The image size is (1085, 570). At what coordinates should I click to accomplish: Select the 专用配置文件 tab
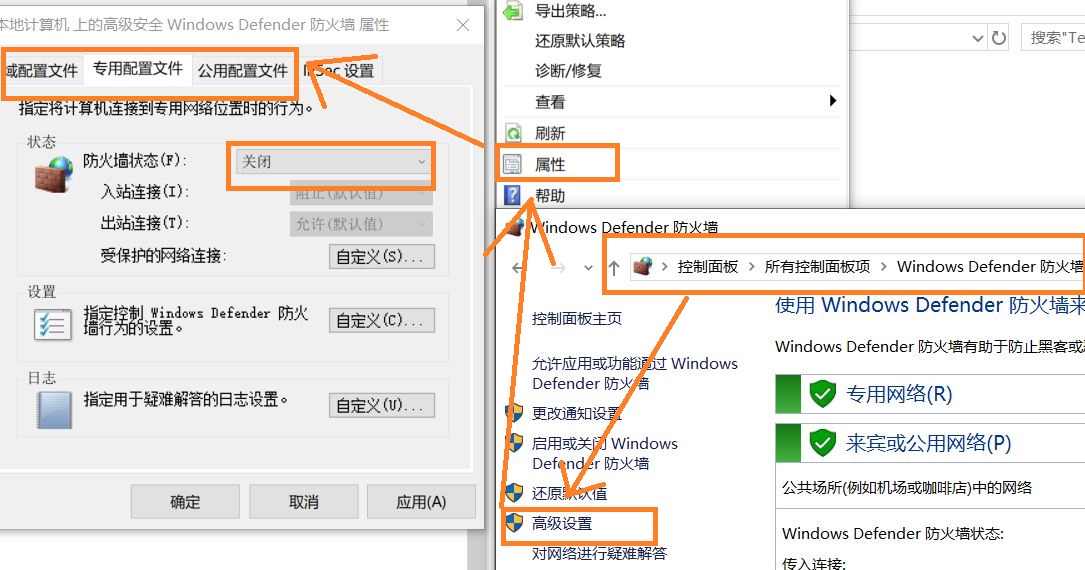pos(138,69)
